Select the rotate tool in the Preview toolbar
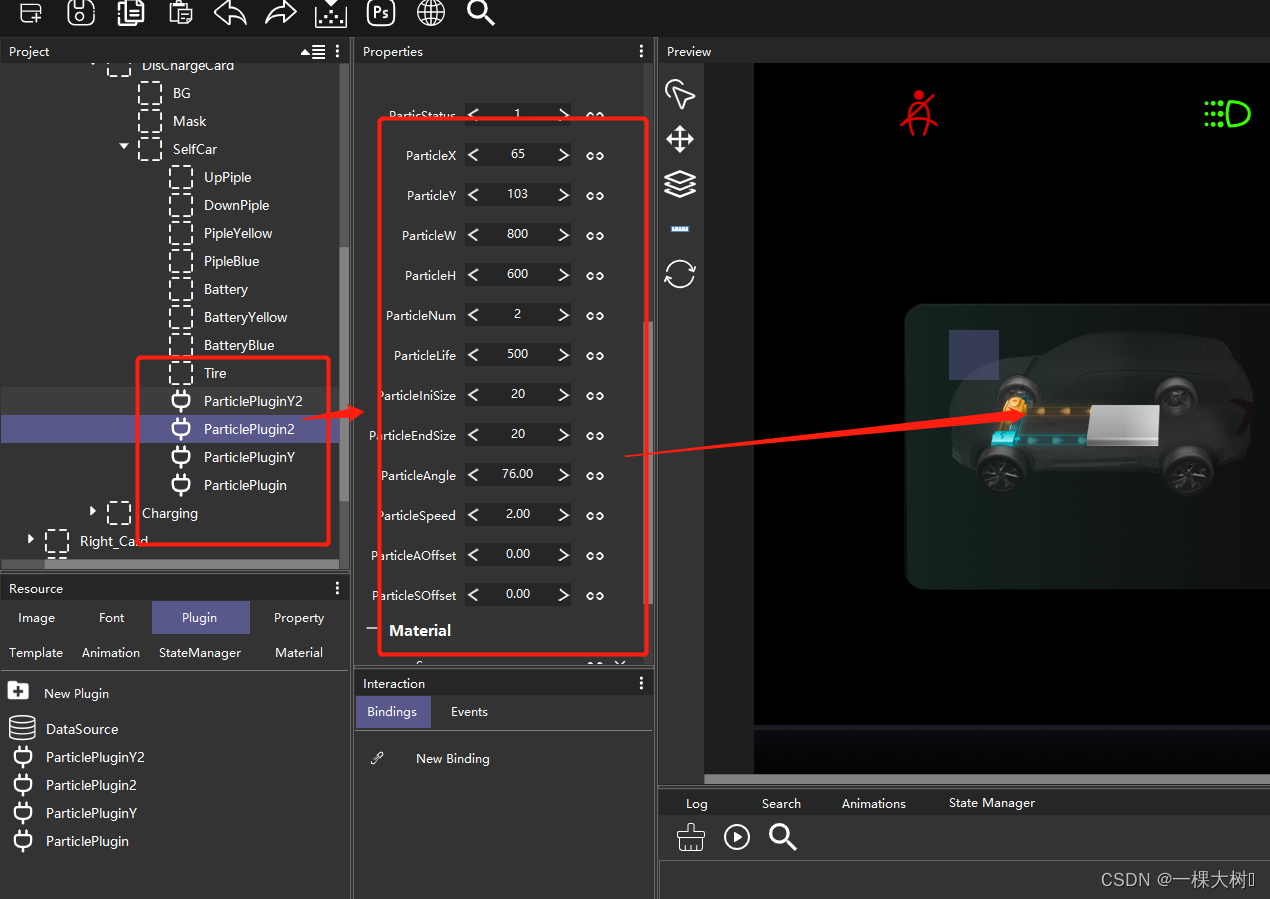 coord(680,273)
